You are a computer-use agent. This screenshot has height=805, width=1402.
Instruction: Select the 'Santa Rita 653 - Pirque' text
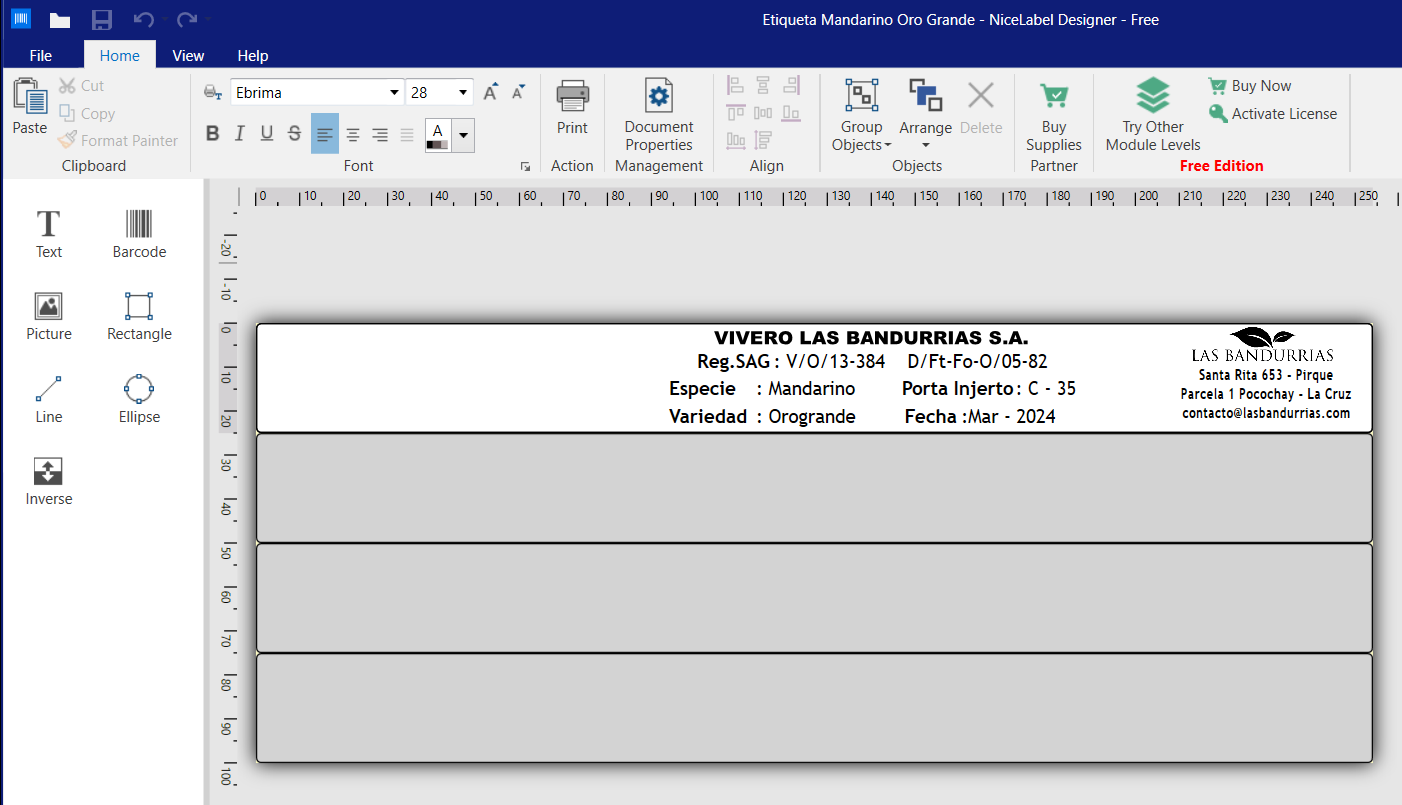(x=1265, y=375)
